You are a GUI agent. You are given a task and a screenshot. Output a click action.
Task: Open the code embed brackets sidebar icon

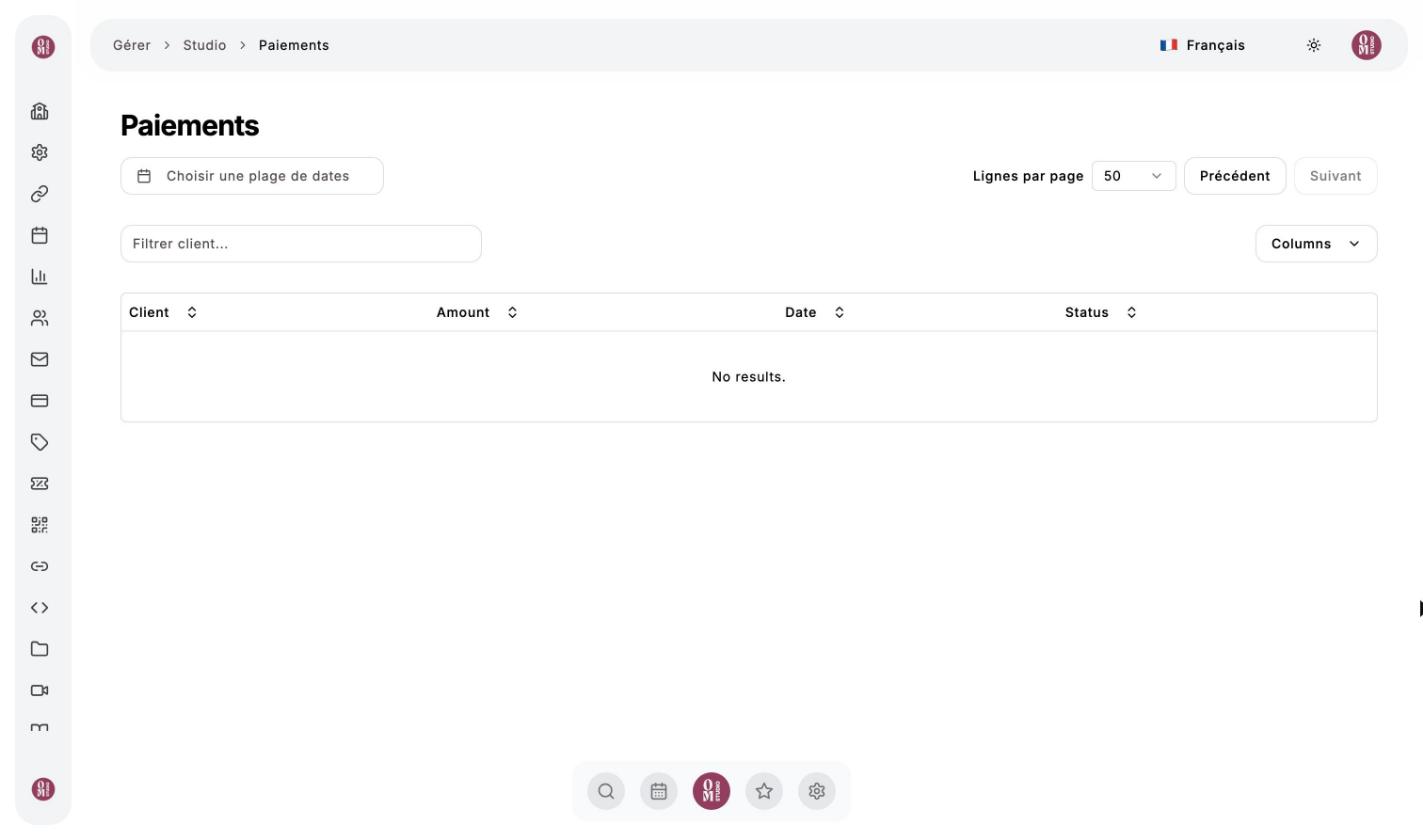coord(40,608)
